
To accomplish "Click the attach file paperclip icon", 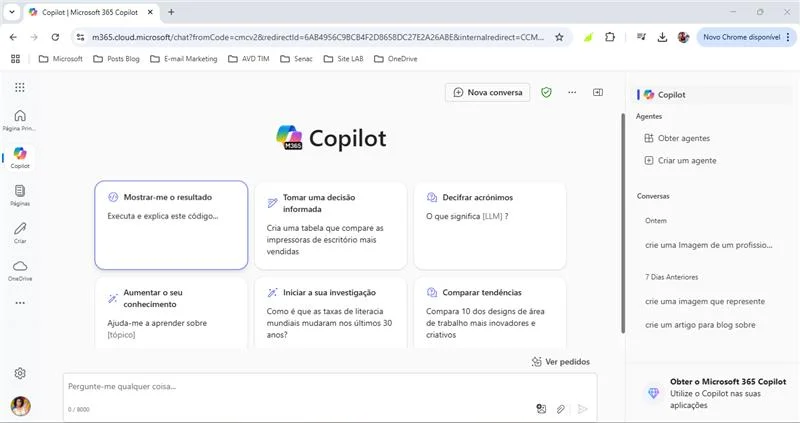I will coord(561,409).
